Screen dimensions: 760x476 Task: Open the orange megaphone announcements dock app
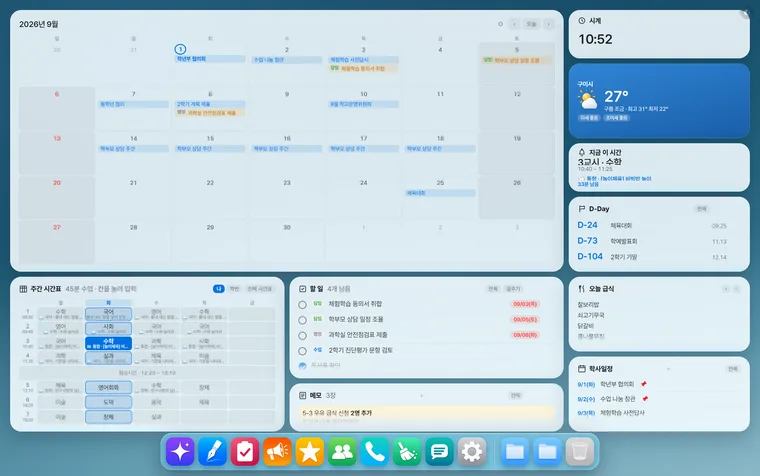277,452
